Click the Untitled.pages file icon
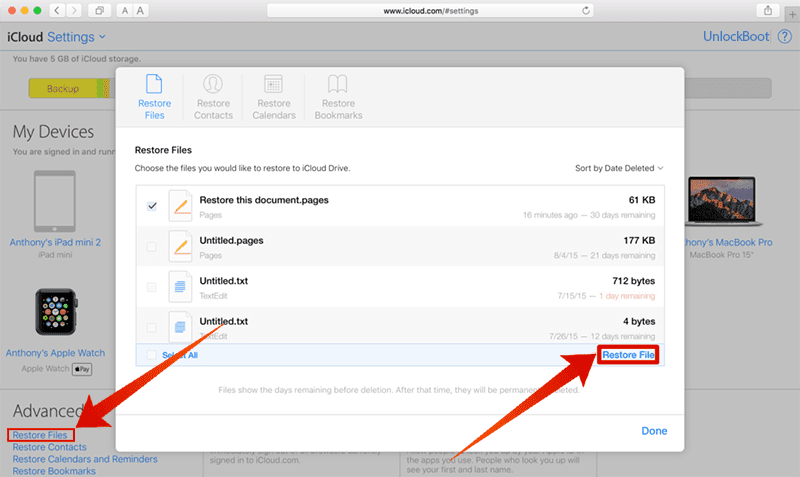The height and width of the screenshot is (477, 800). click(181, 246)
